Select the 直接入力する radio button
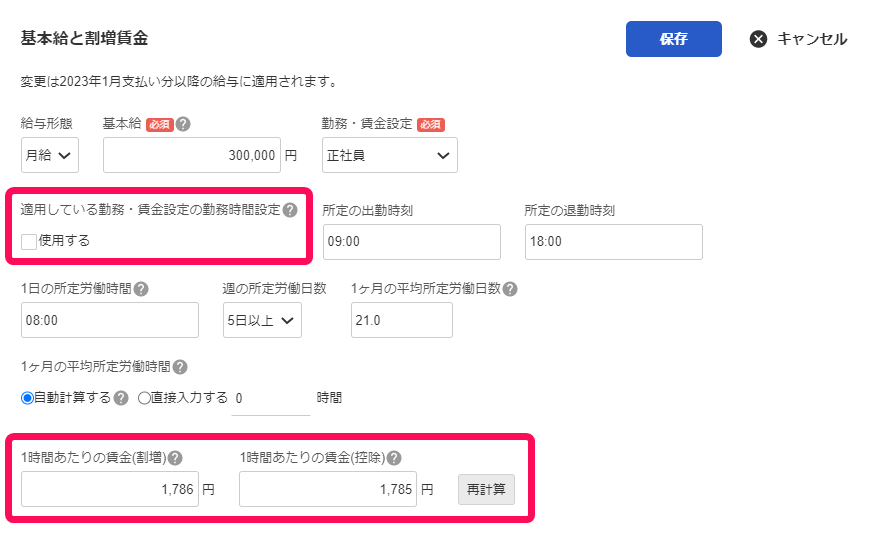Viewport: 878px width, 535px height. click(144, 398)
